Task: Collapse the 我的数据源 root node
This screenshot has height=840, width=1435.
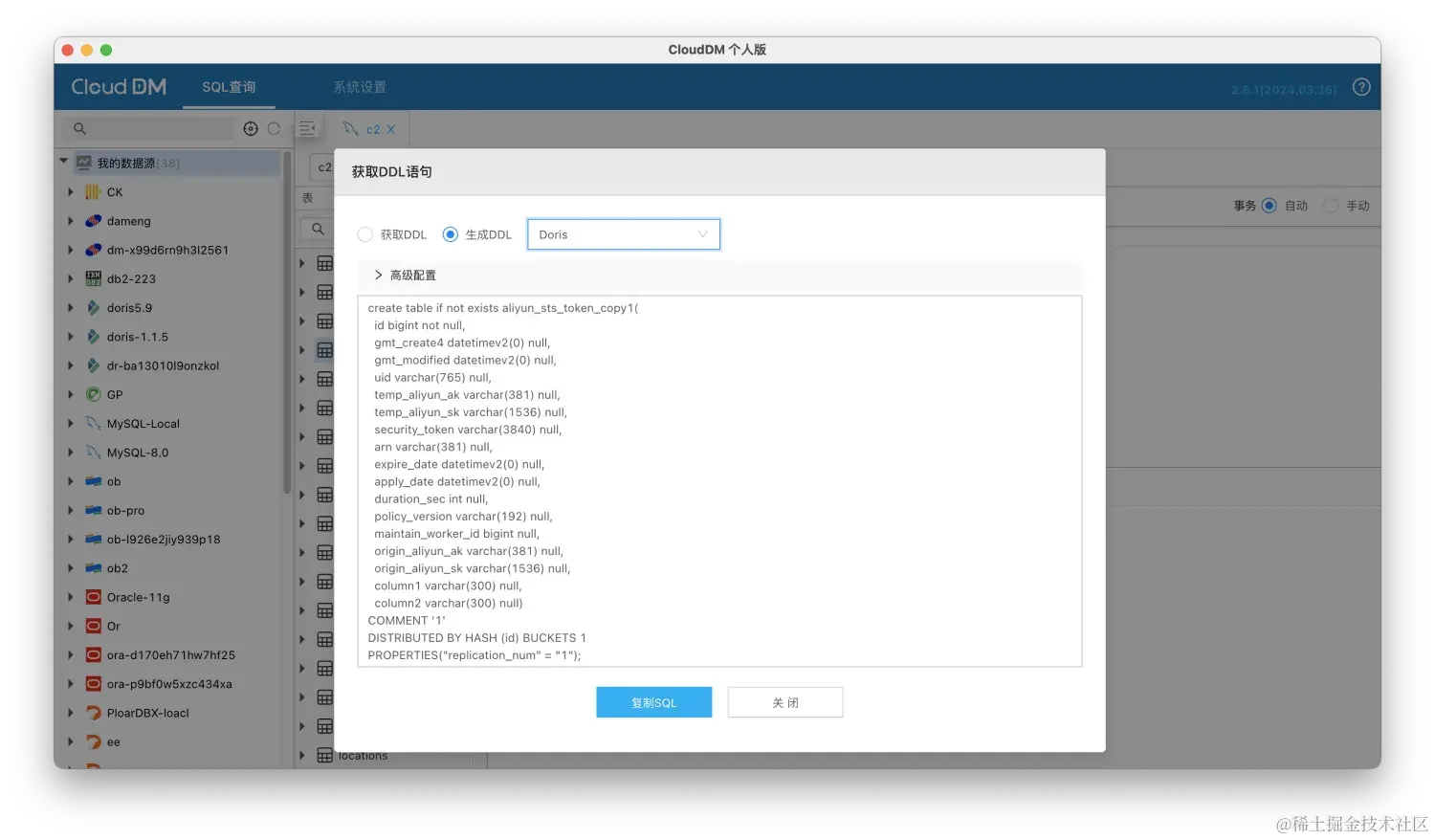Action: [x=64, y=162]
